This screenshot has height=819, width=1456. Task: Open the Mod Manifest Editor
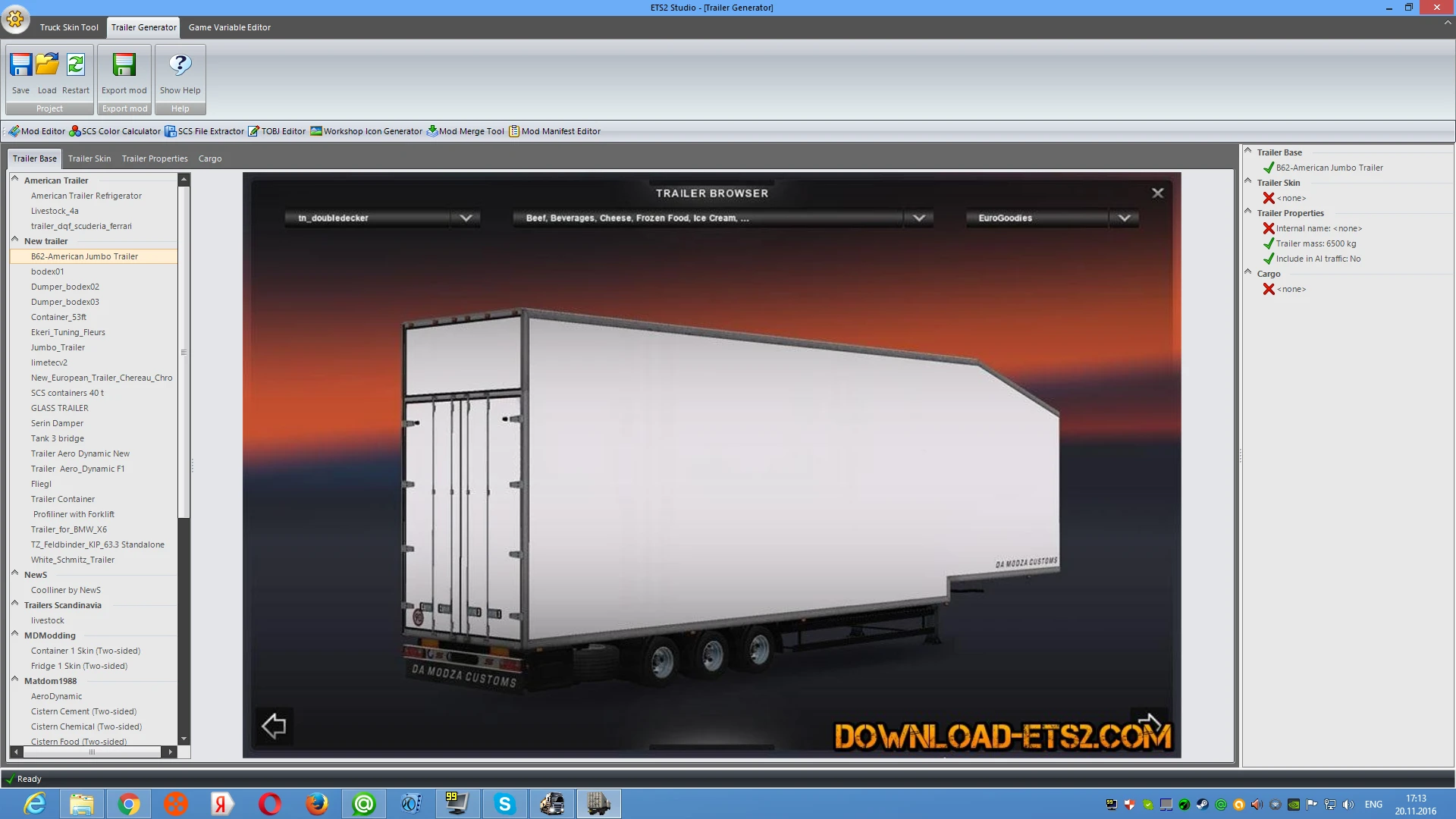click(555, 130)
